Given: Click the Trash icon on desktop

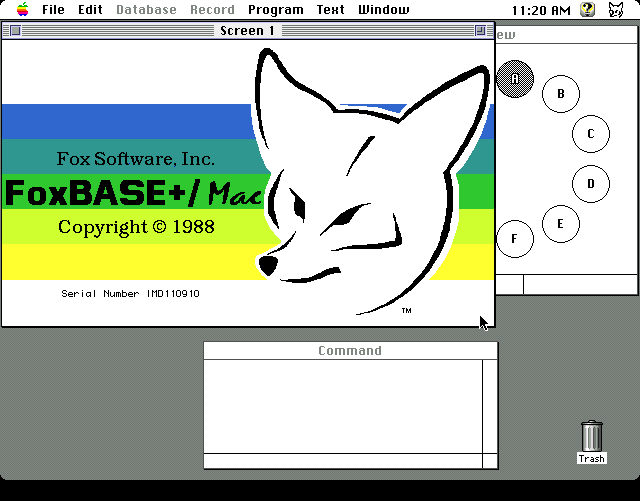Looking at the screenshot, I should [x=591, y=442].
